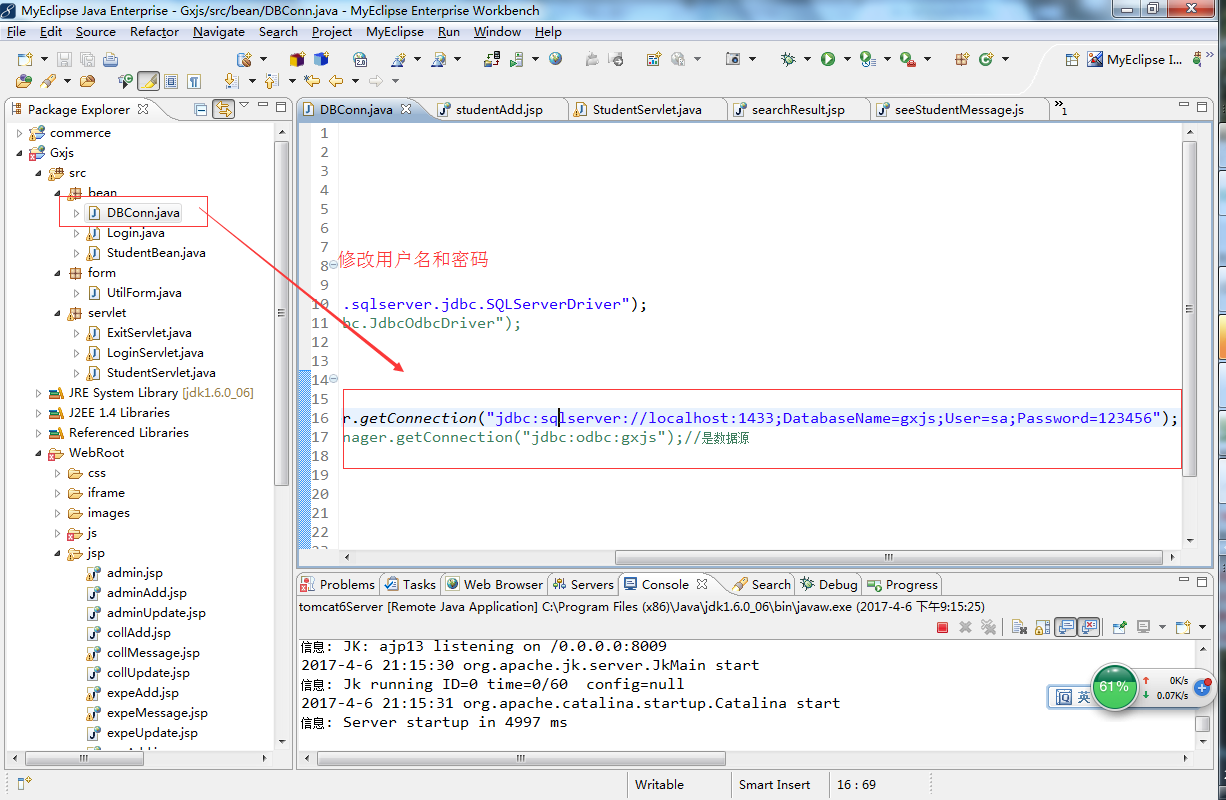The width and height of the screenshot is (1226, 800).
Task: Switch to the studentAdd.jsp editor tab
Action: pyautogui.click(x=499, y=109)
